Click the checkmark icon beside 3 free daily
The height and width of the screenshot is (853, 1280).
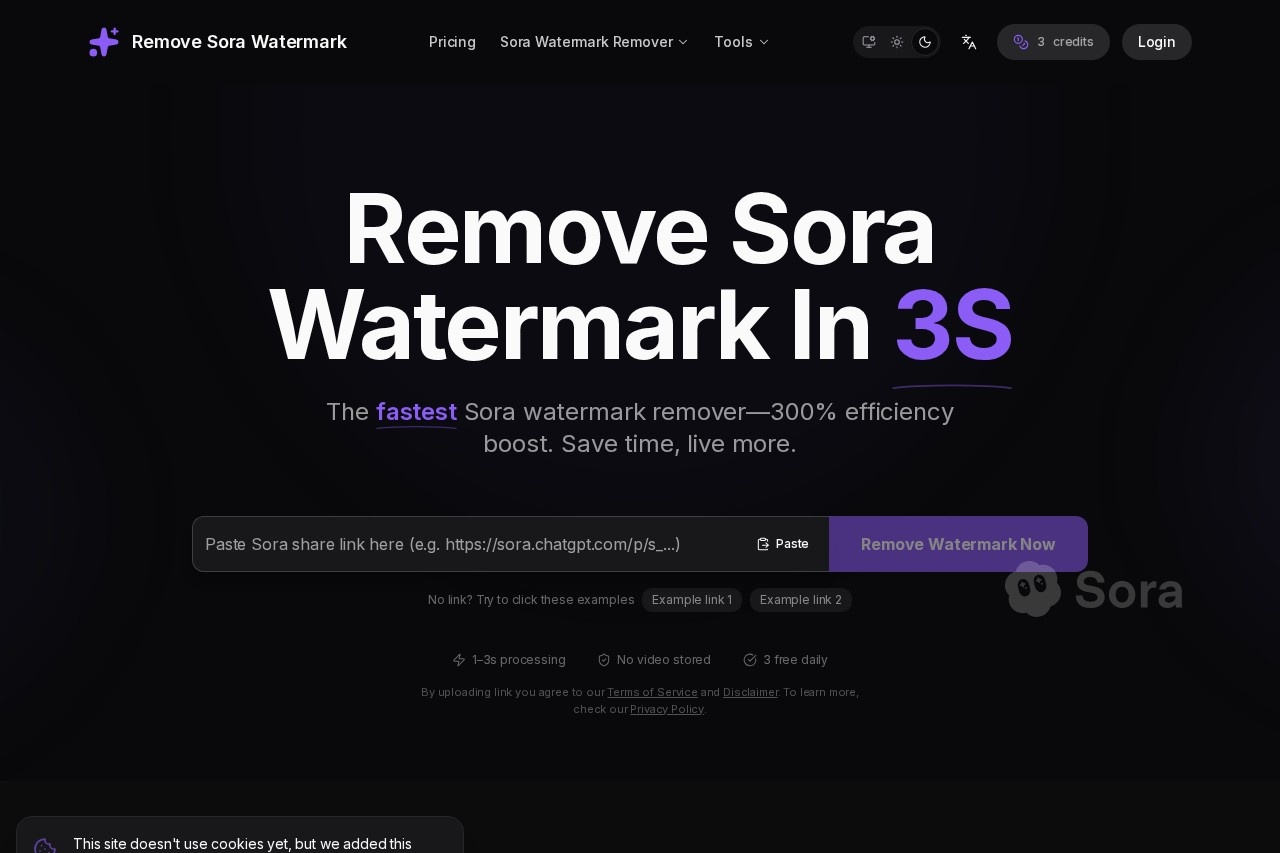click(x=750, y=660)
